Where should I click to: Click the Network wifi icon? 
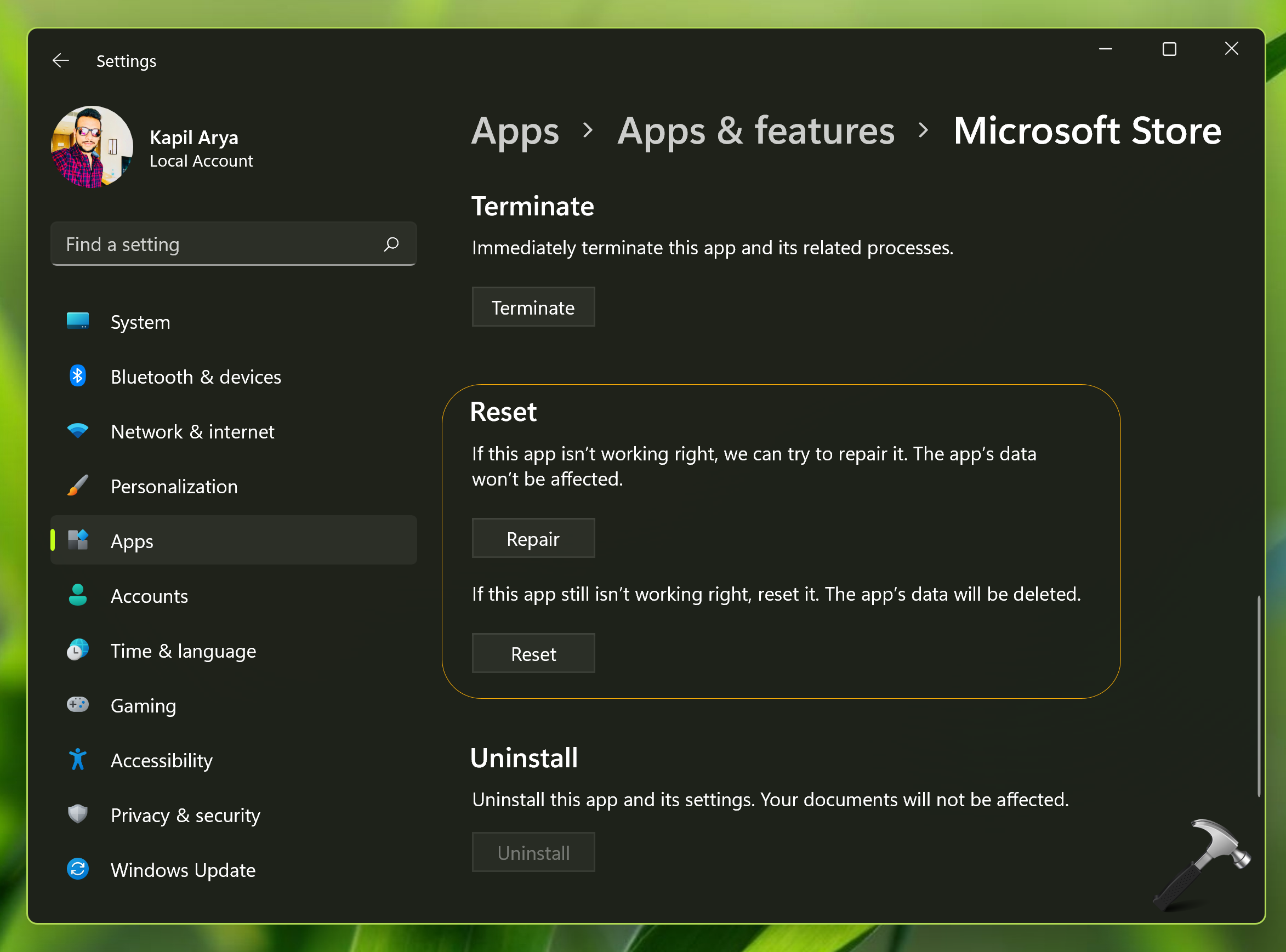[x=78, y=430]
